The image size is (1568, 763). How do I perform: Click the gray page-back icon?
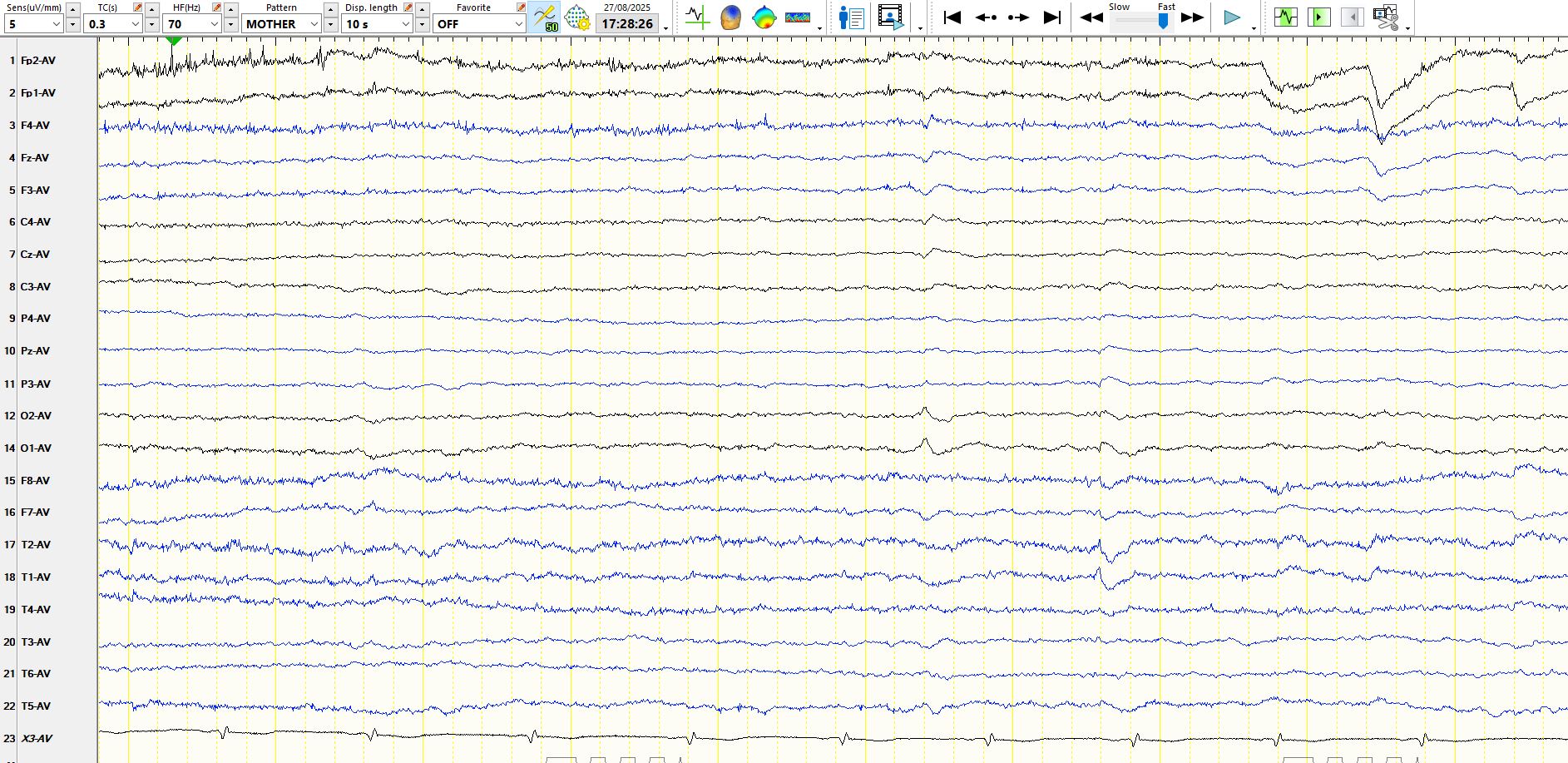[x=1353, y=17]
